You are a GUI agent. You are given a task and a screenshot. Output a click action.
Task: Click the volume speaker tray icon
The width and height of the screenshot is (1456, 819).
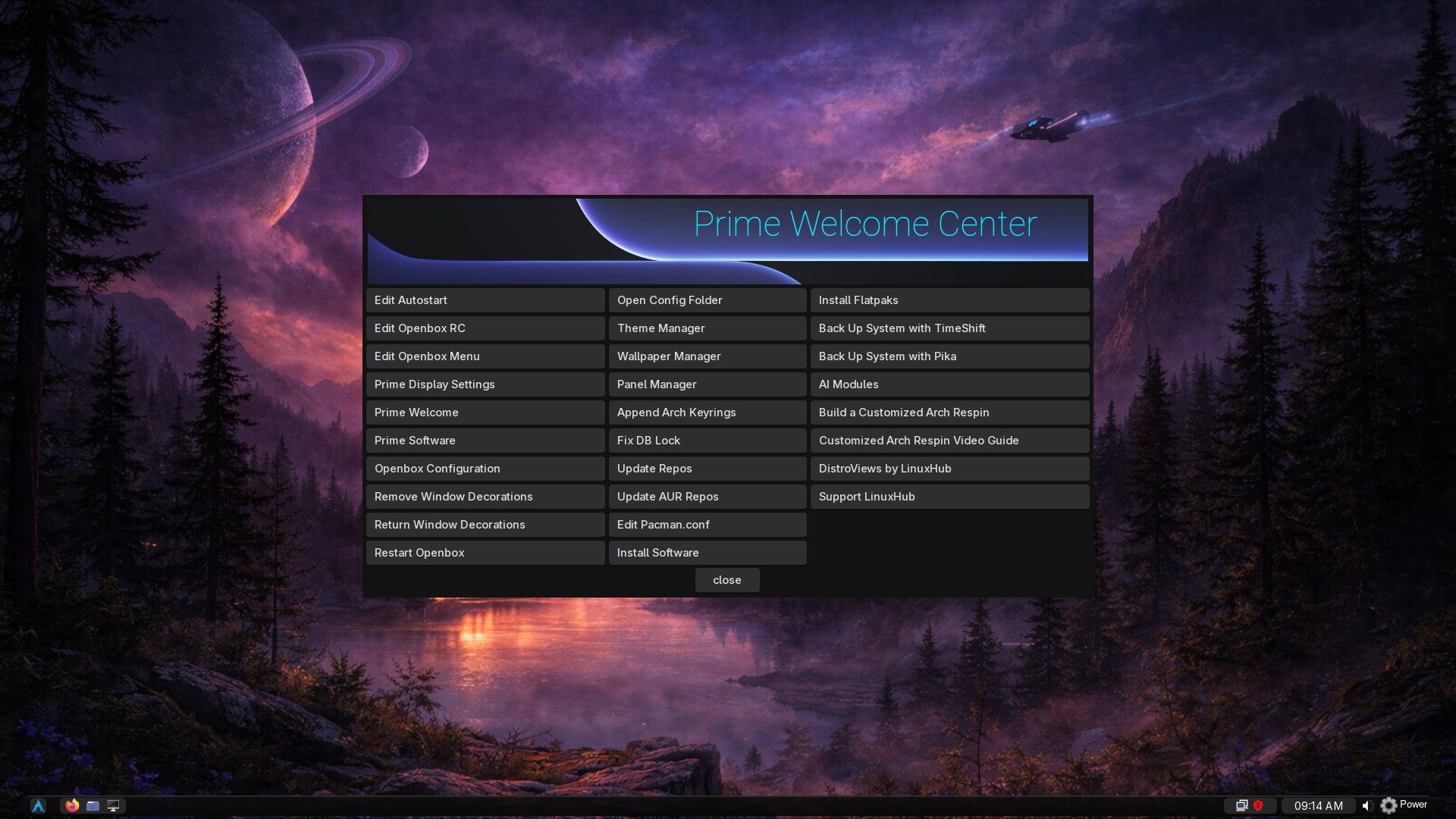[x=1367, y=806]
